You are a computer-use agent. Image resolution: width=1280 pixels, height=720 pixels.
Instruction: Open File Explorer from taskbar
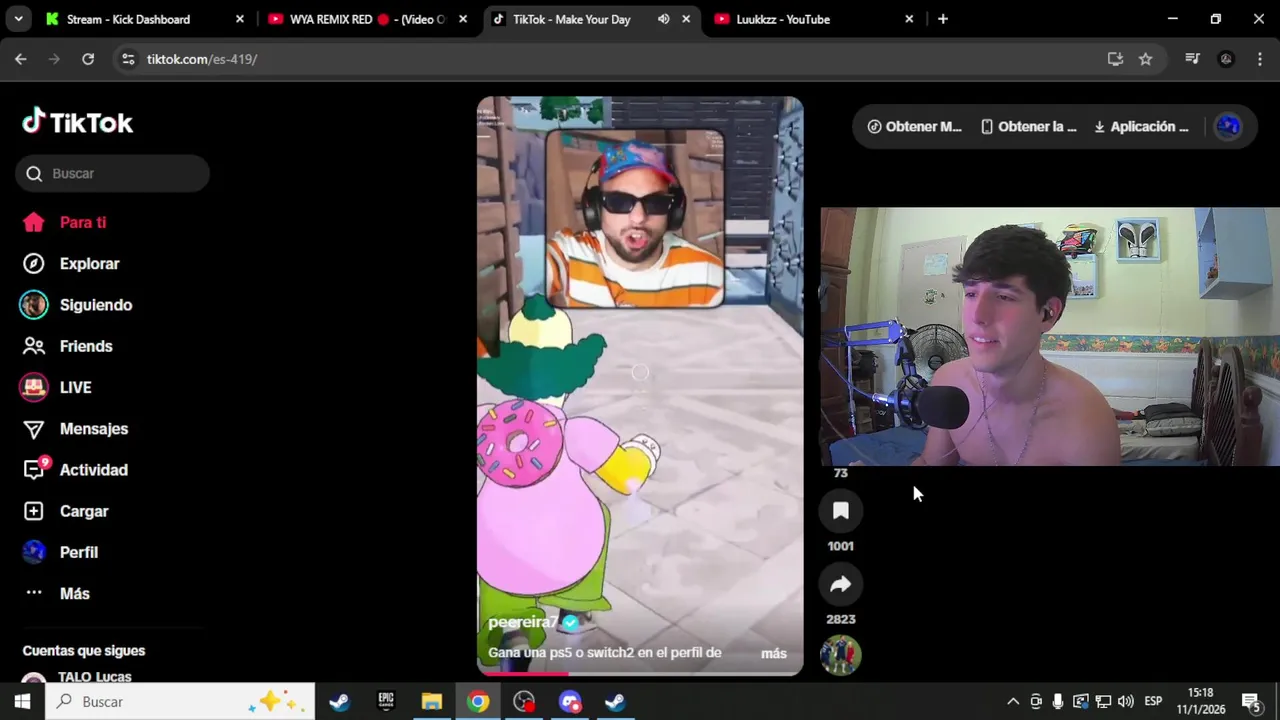[x=432, y=702]
